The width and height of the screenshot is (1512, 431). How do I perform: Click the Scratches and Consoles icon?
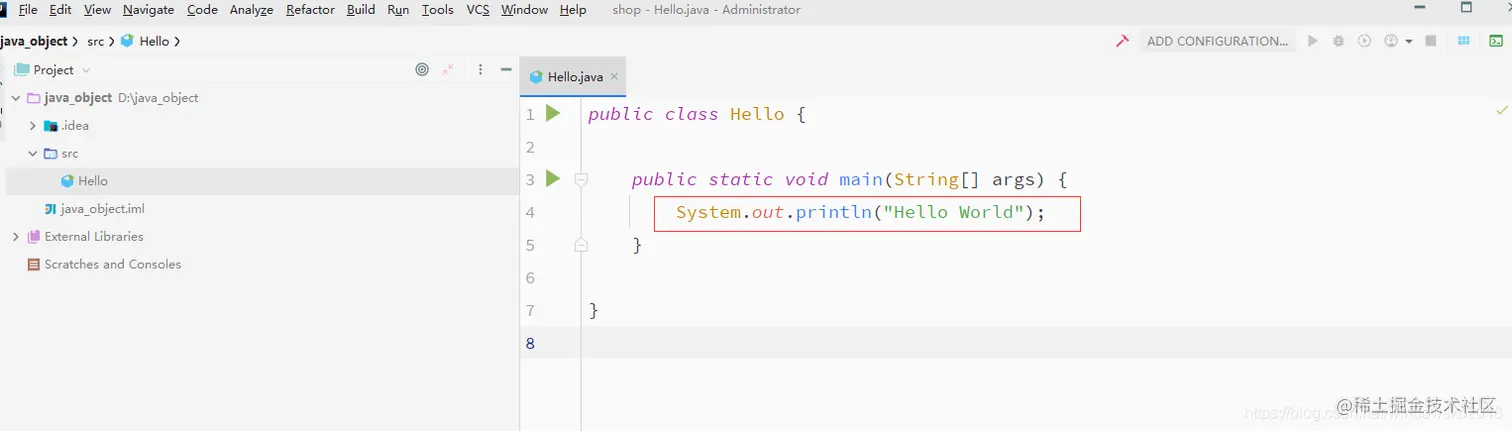[33, 264]
